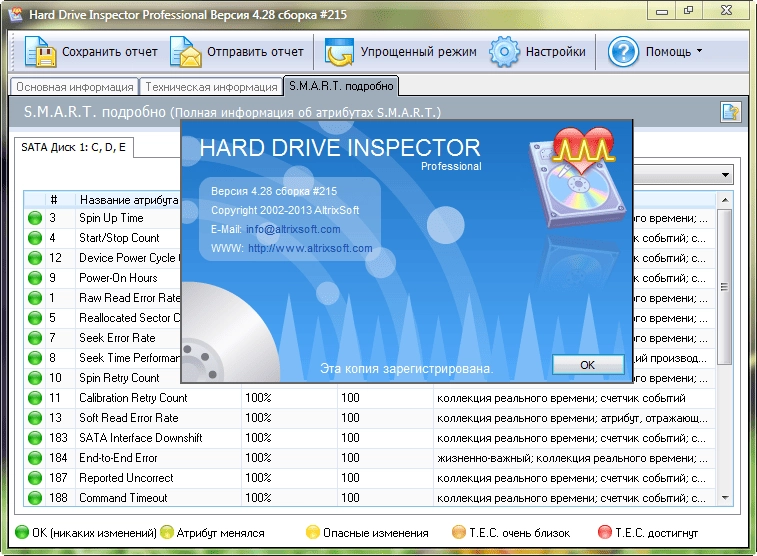757x556 pixels.
Task: Click the context help icon in S.M.A.R.T. header
Action: pos(730,111)
